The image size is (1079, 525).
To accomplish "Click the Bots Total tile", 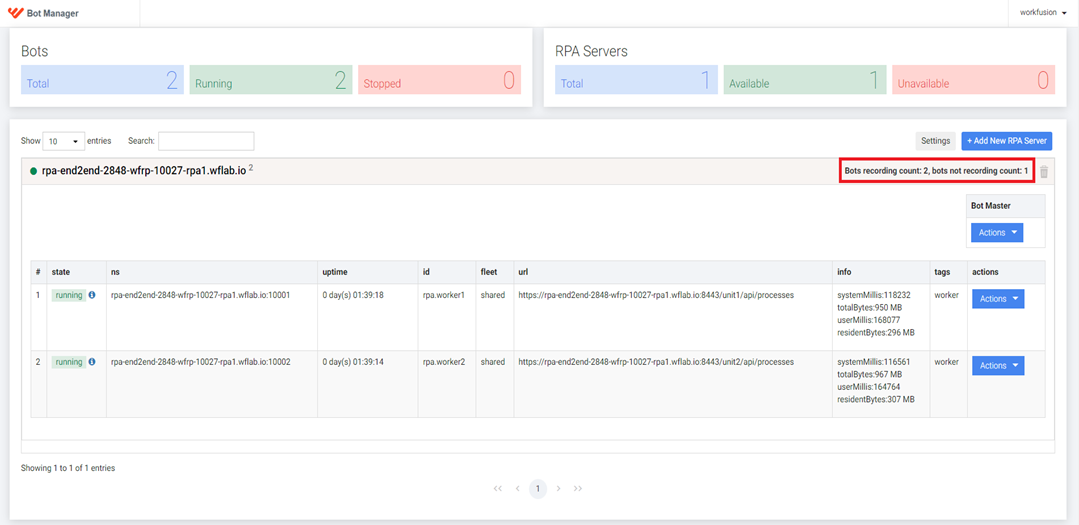I will [103, 80].
